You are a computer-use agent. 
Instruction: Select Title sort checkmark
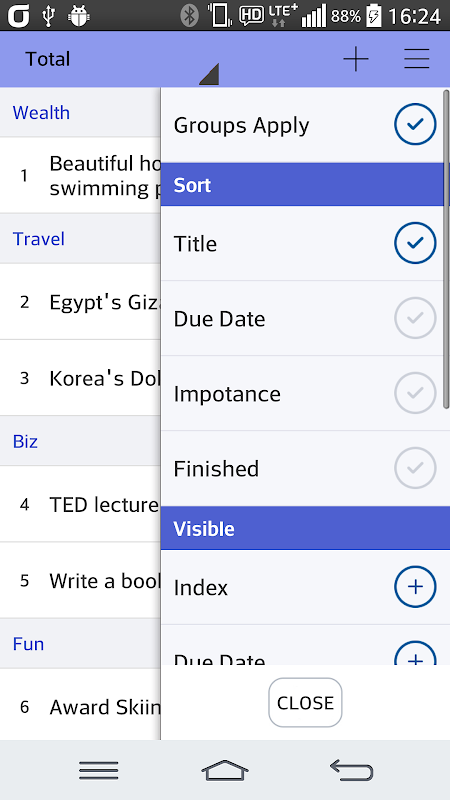(x=415, y=243)
